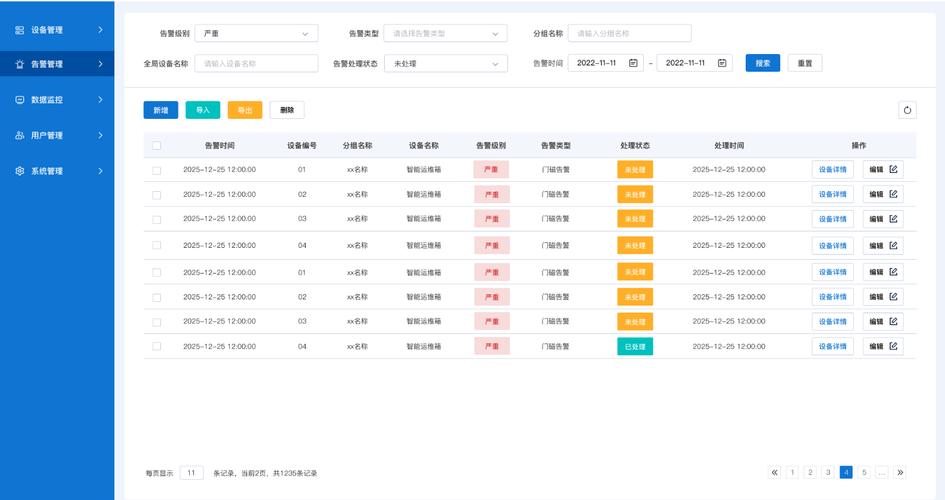
Task: Click the 告警管理 alarm bell icon
Action: pos(19,64)
